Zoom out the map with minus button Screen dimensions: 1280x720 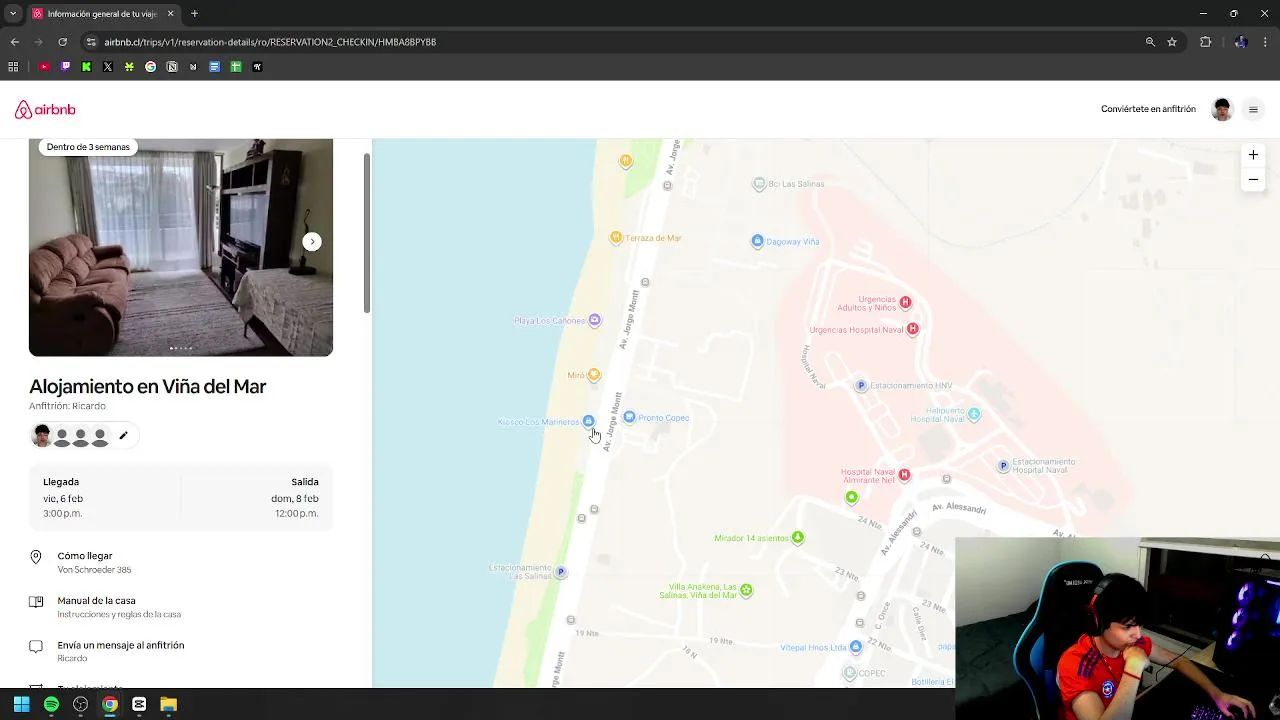pyautogui.click(x=1253, y=180)
